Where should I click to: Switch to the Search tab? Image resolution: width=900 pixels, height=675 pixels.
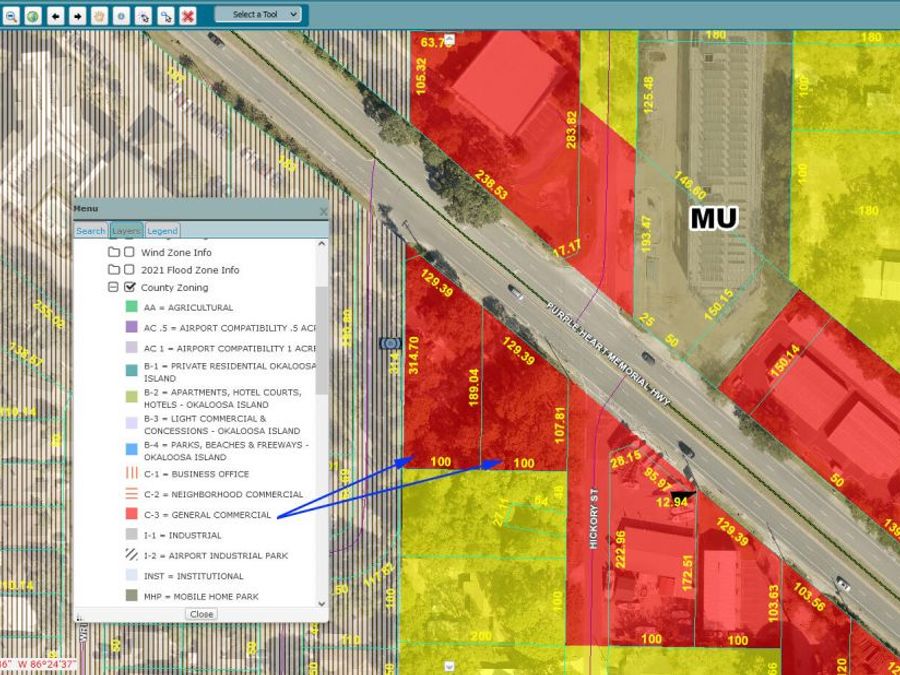tap(91, 231)
